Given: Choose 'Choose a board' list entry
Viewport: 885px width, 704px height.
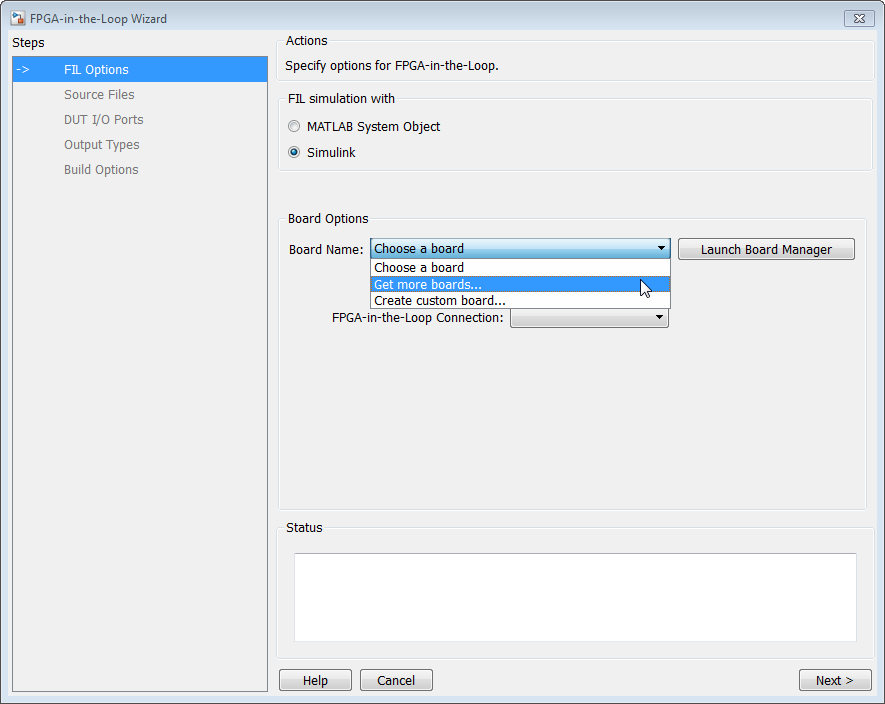Looking at the screenshot, I should click(x=520, y=268).
